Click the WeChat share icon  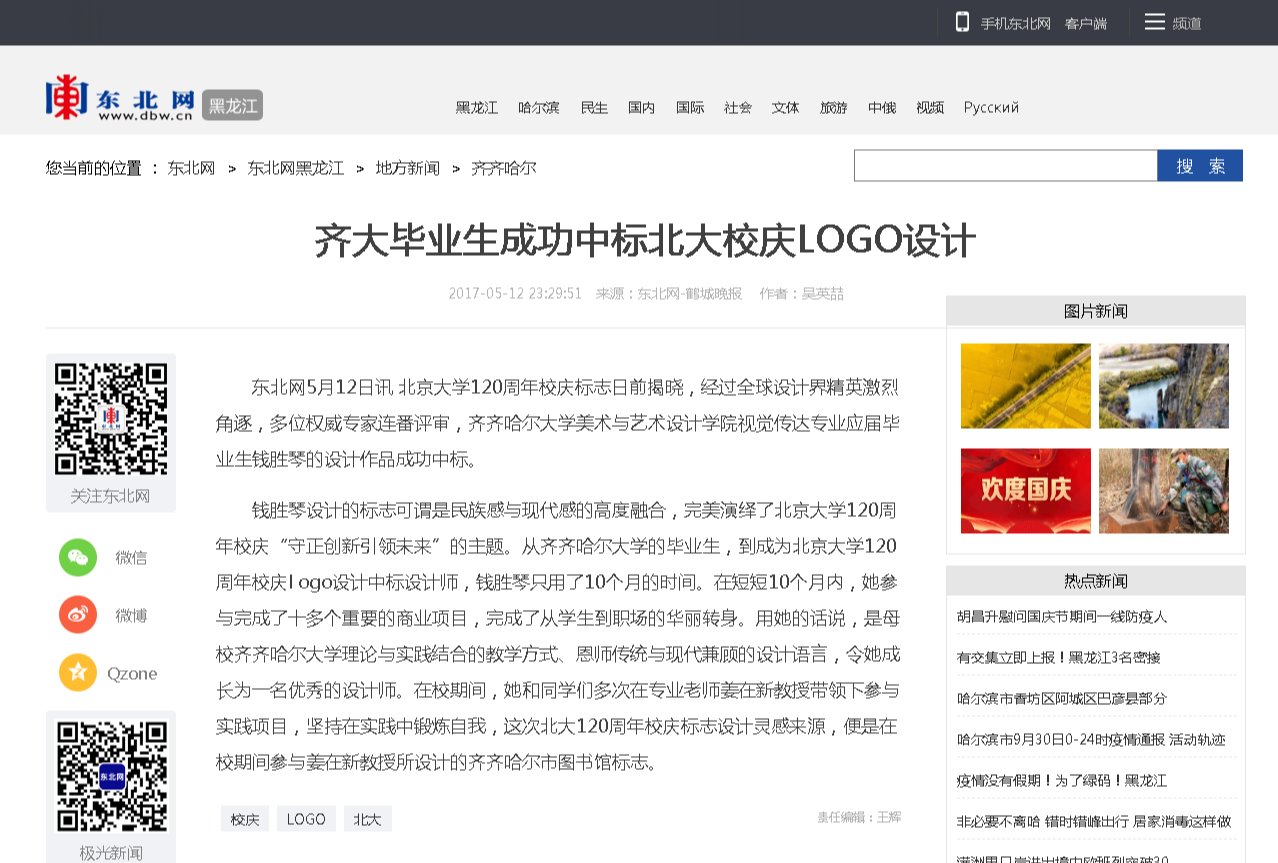(x=78, y=557)
